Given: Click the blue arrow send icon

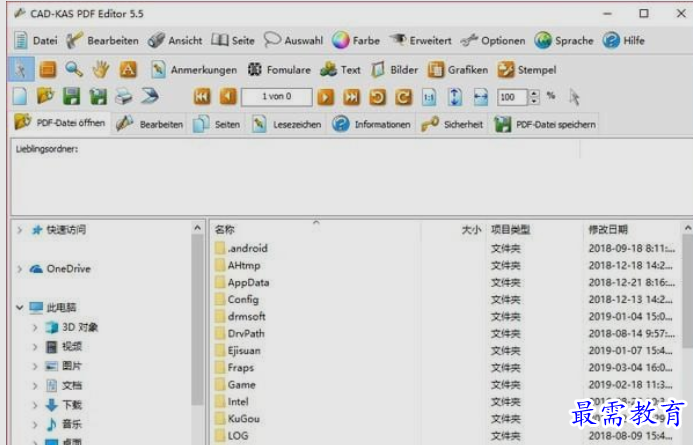Looking at the screenshot, I should [150, 96].
